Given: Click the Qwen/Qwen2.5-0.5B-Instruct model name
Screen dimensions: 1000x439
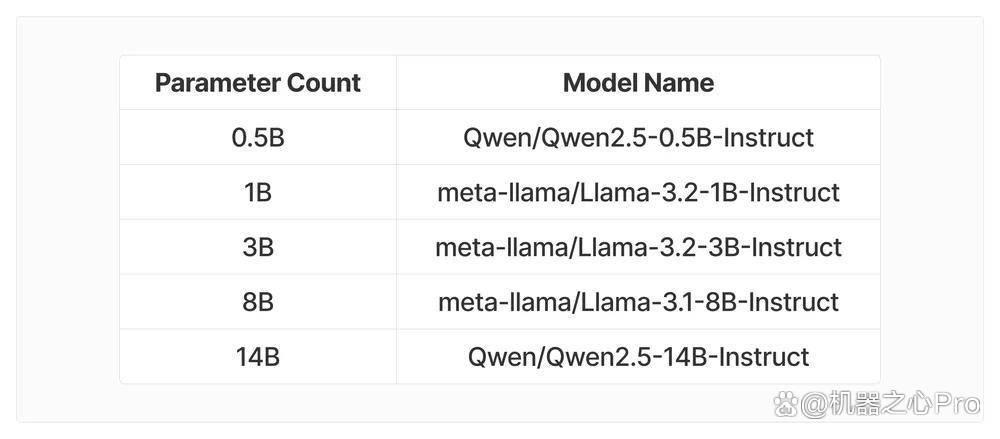Looking at the screenshot, I should click(638, 138).
